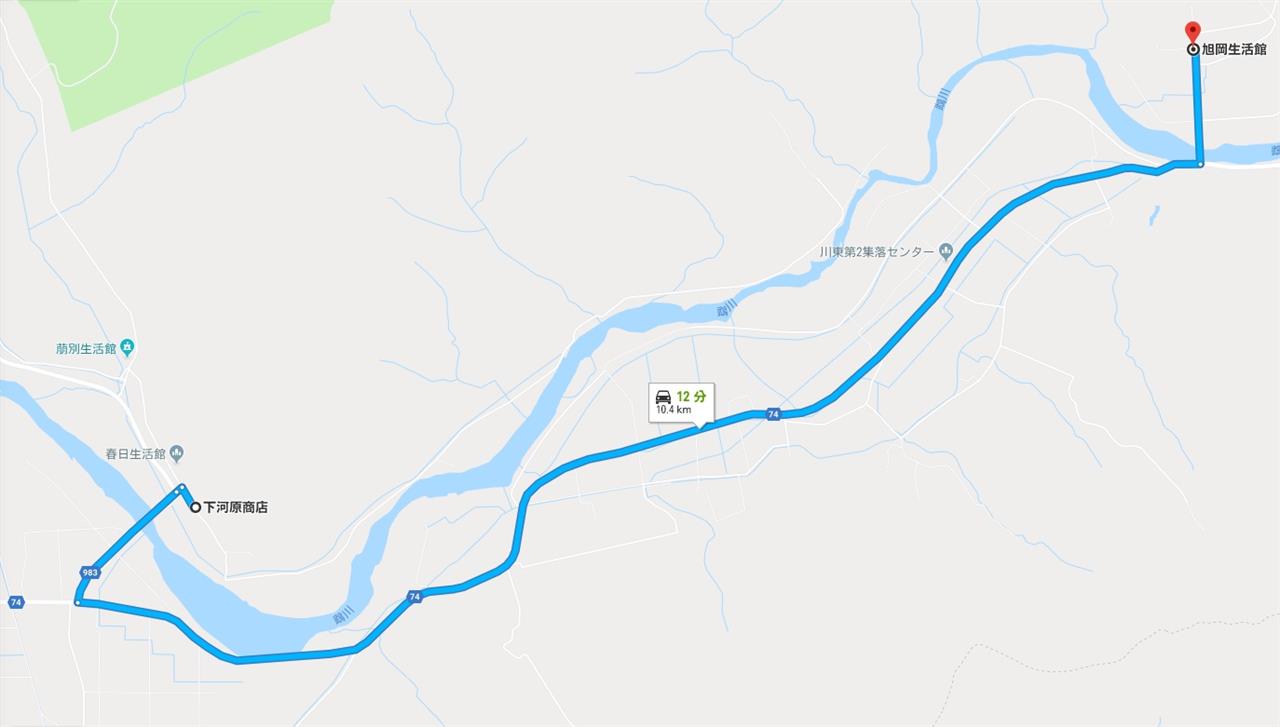The width and height of the screenshot is (1280, 727).
Task: Click the 萠別生活館 text label
Action: (x=87, y=349)
